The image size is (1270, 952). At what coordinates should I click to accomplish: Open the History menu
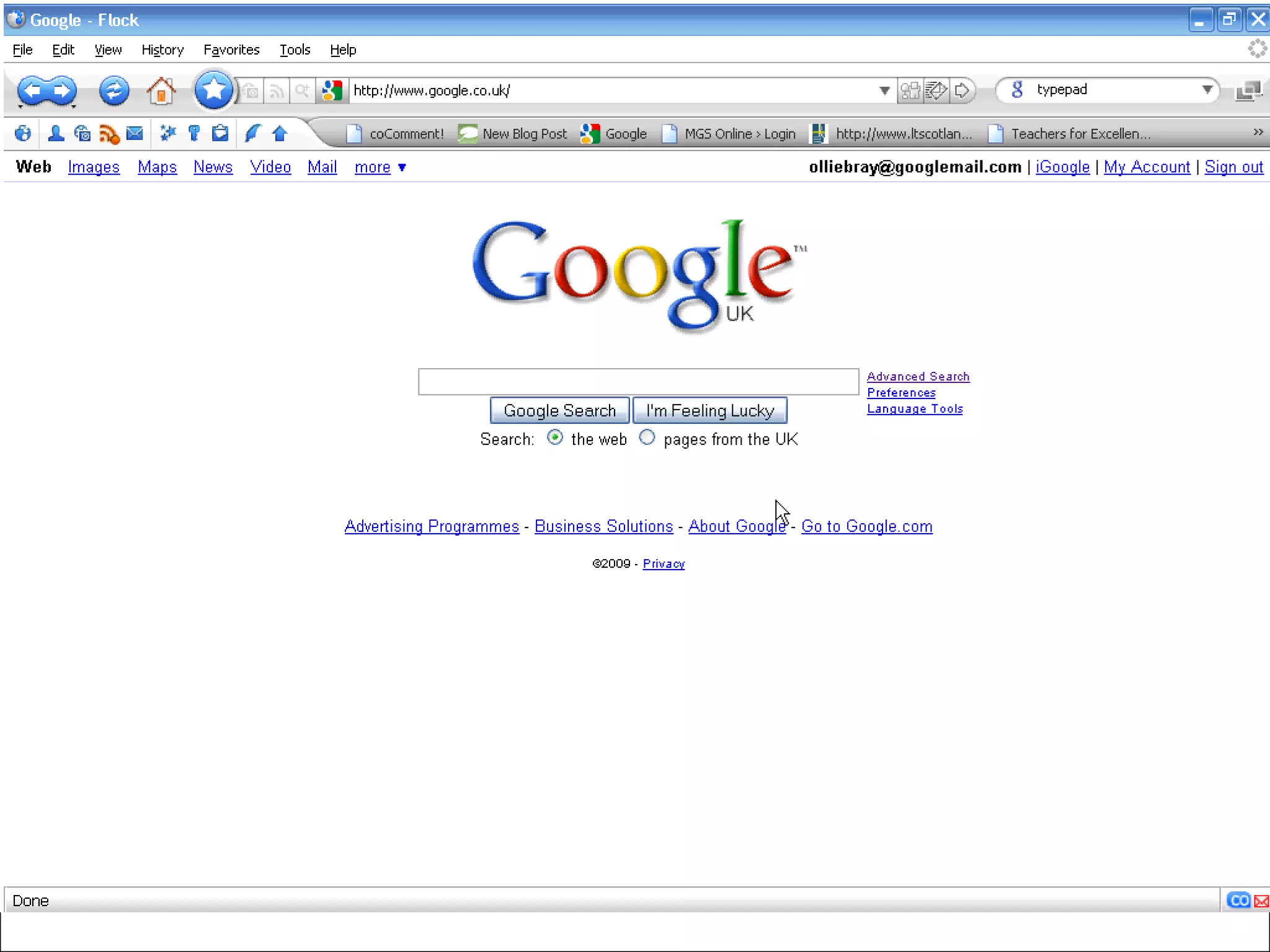pos(162,50)
